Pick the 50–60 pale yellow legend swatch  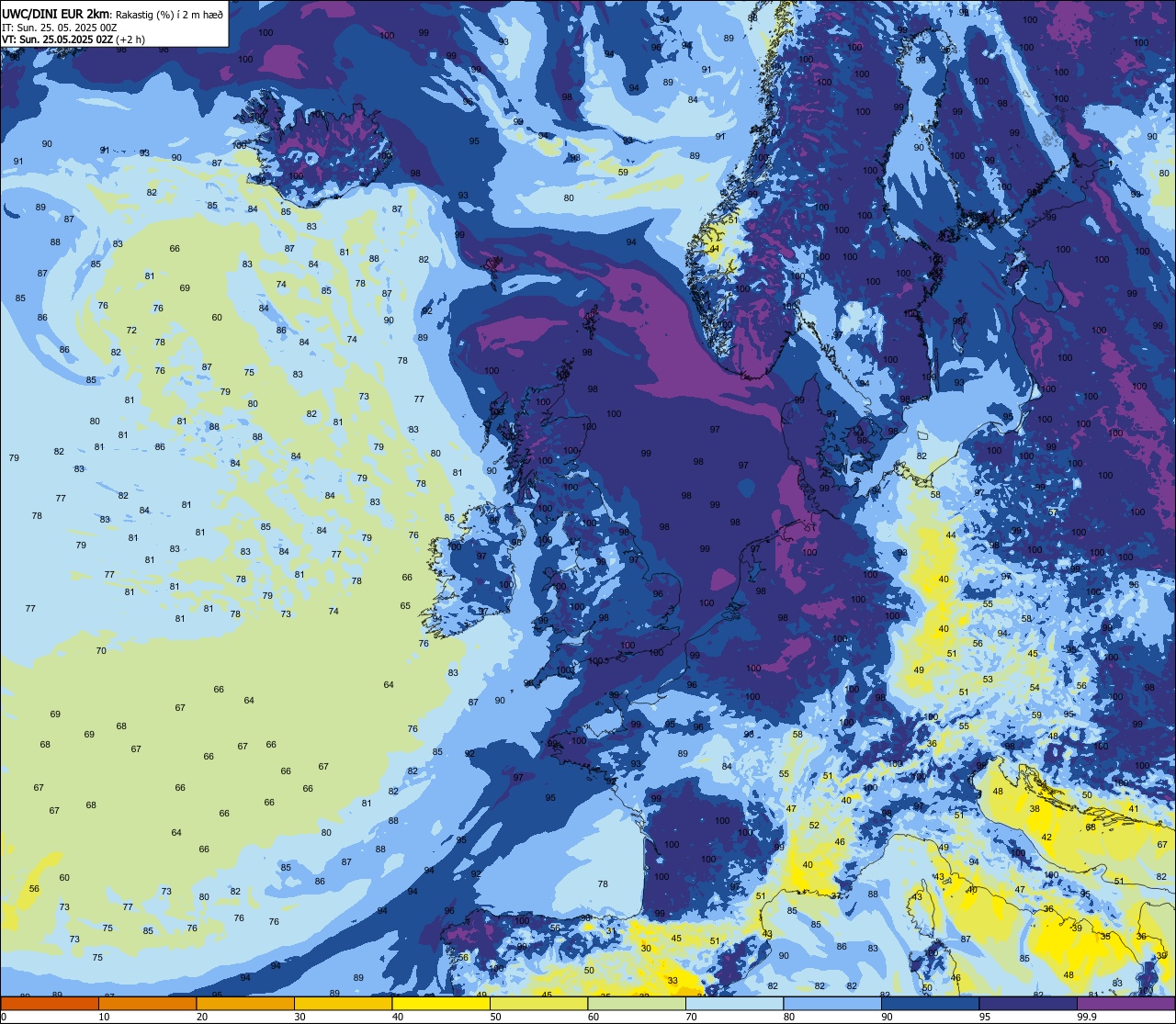coord(538,1003)
